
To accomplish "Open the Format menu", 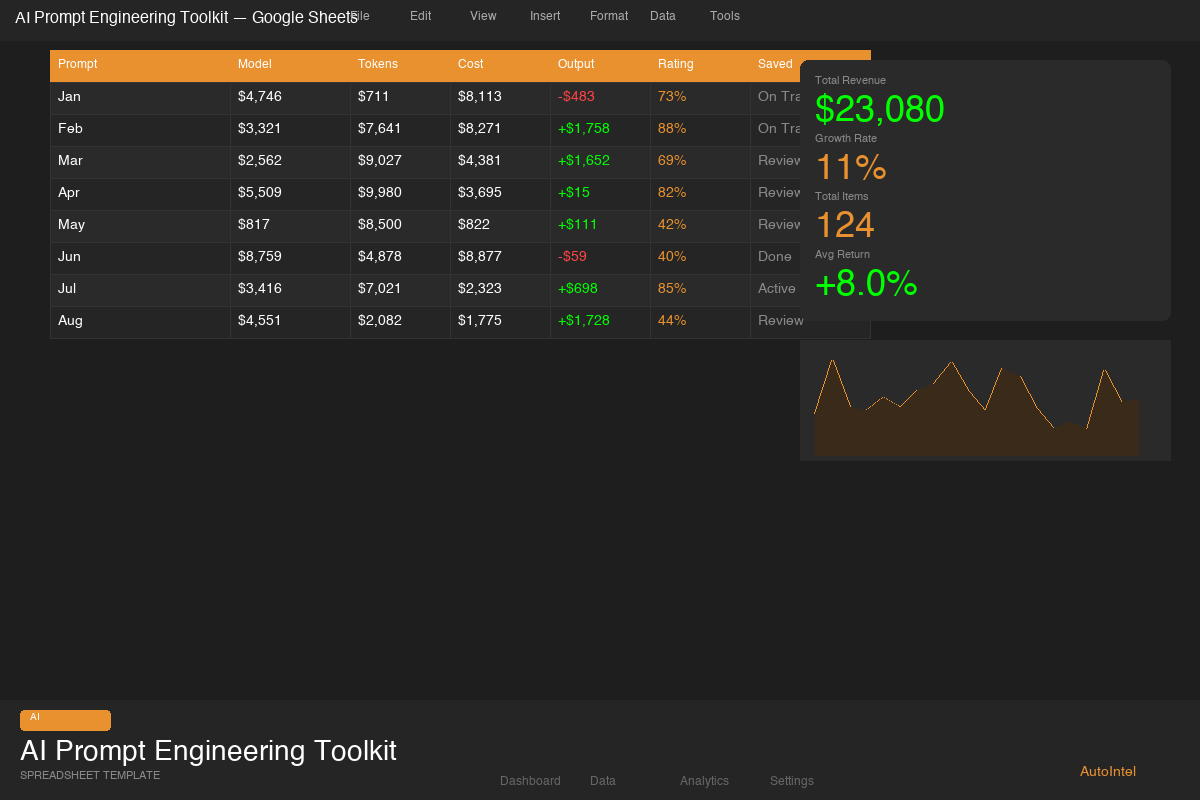I will click(x=609, y=16).
